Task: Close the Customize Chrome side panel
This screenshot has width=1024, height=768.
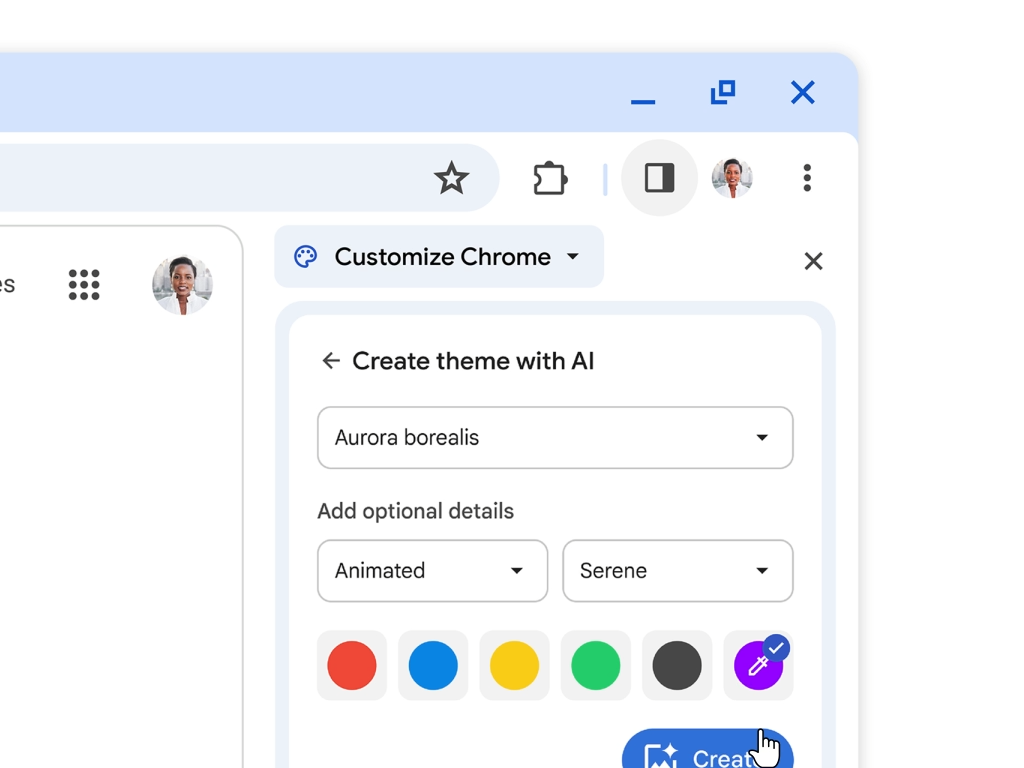Action: coord(813,261)
